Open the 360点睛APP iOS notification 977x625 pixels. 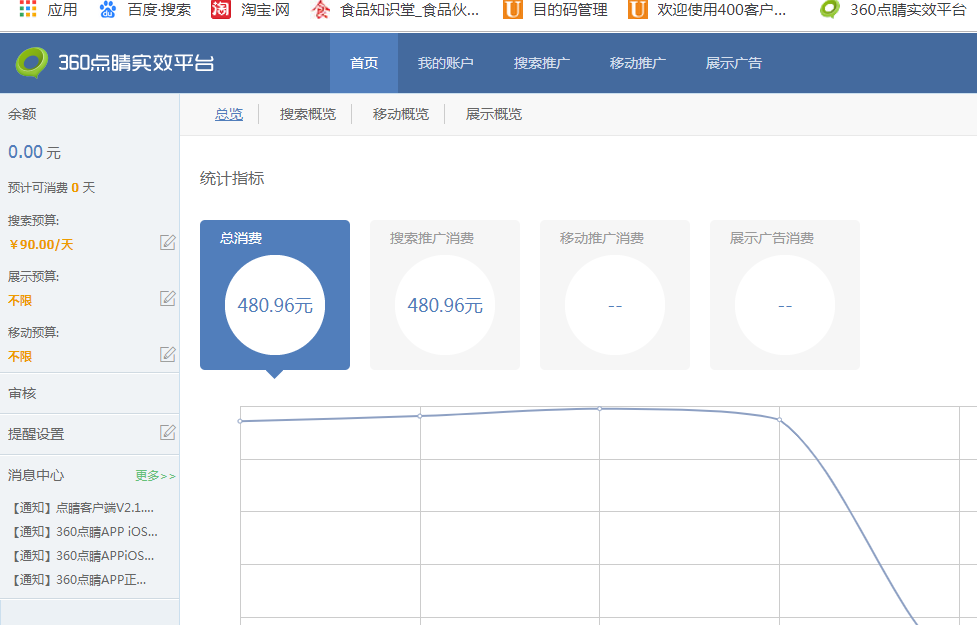pos(84,532)
